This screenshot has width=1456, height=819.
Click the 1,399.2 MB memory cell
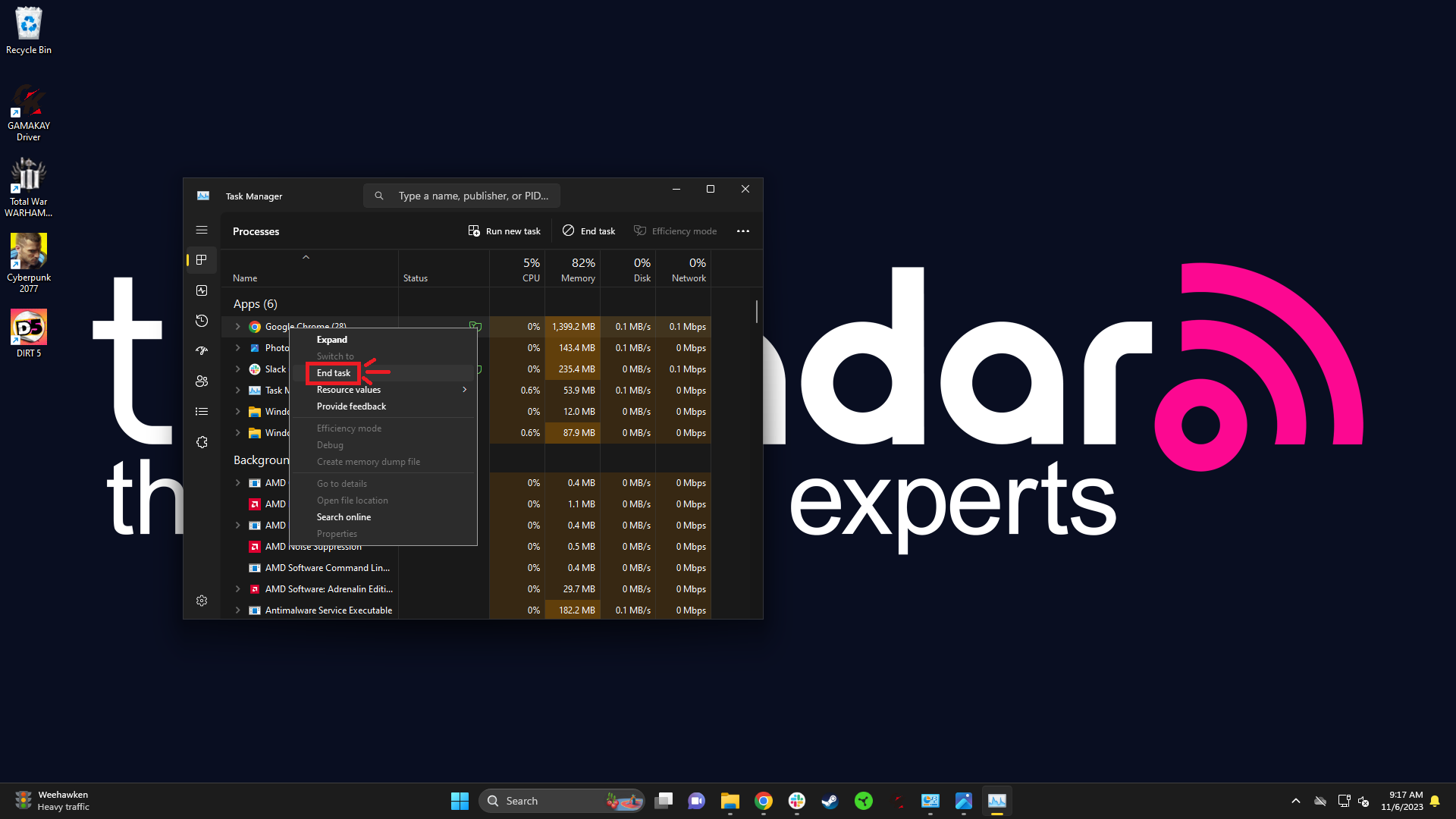pyautogui.click(x=573, y=327)
